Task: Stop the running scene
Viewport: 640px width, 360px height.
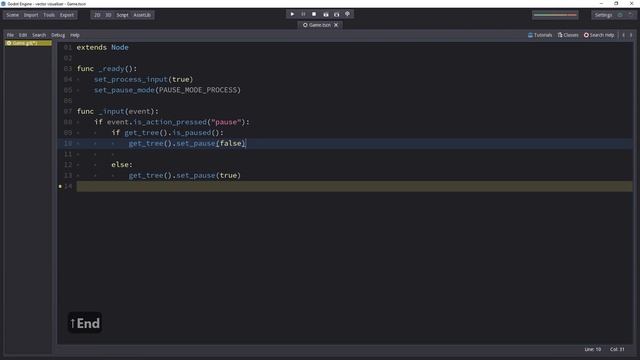Action: click(x=314, y=14)
